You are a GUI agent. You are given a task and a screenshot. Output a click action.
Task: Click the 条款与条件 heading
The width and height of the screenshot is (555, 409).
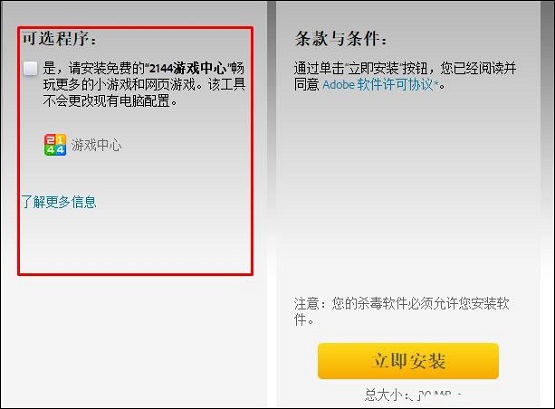coord(341,38)
